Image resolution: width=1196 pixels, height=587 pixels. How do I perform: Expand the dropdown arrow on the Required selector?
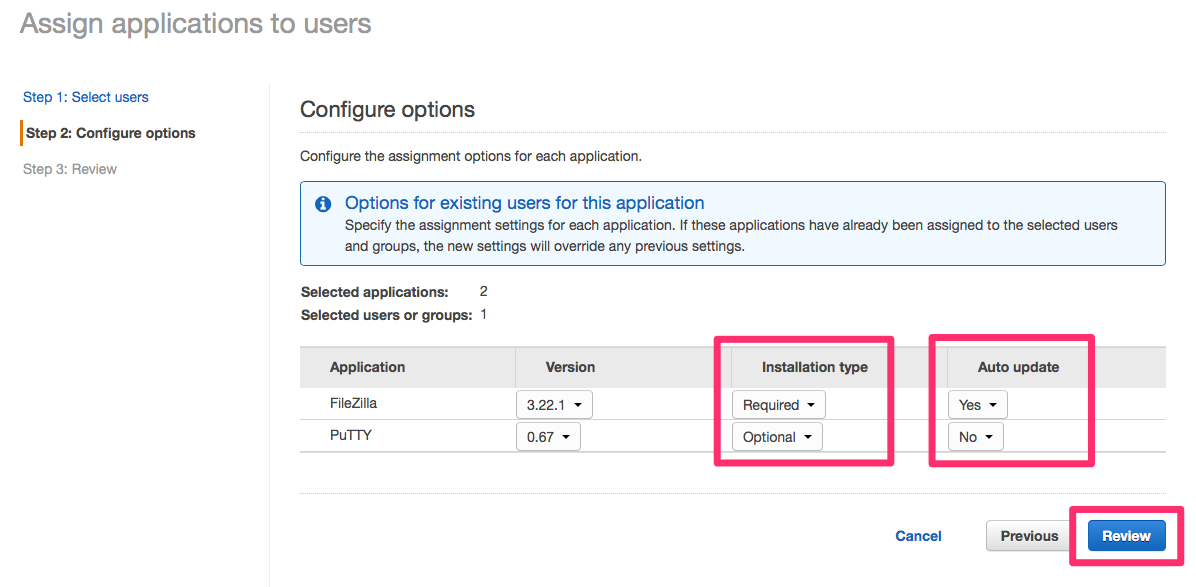click(x=813, y=404)
